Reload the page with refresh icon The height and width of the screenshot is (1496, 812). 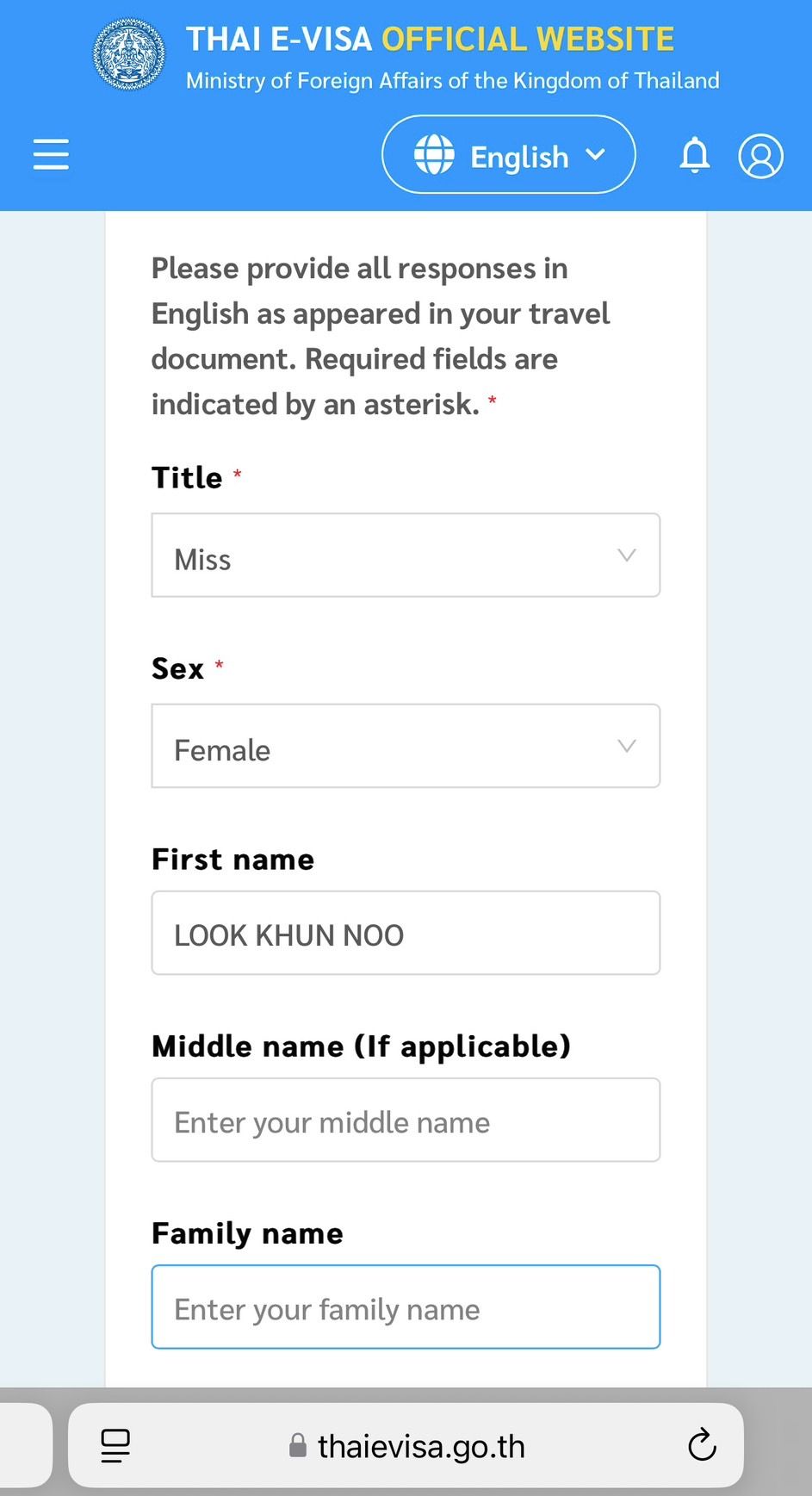[x=702, y=1445]
